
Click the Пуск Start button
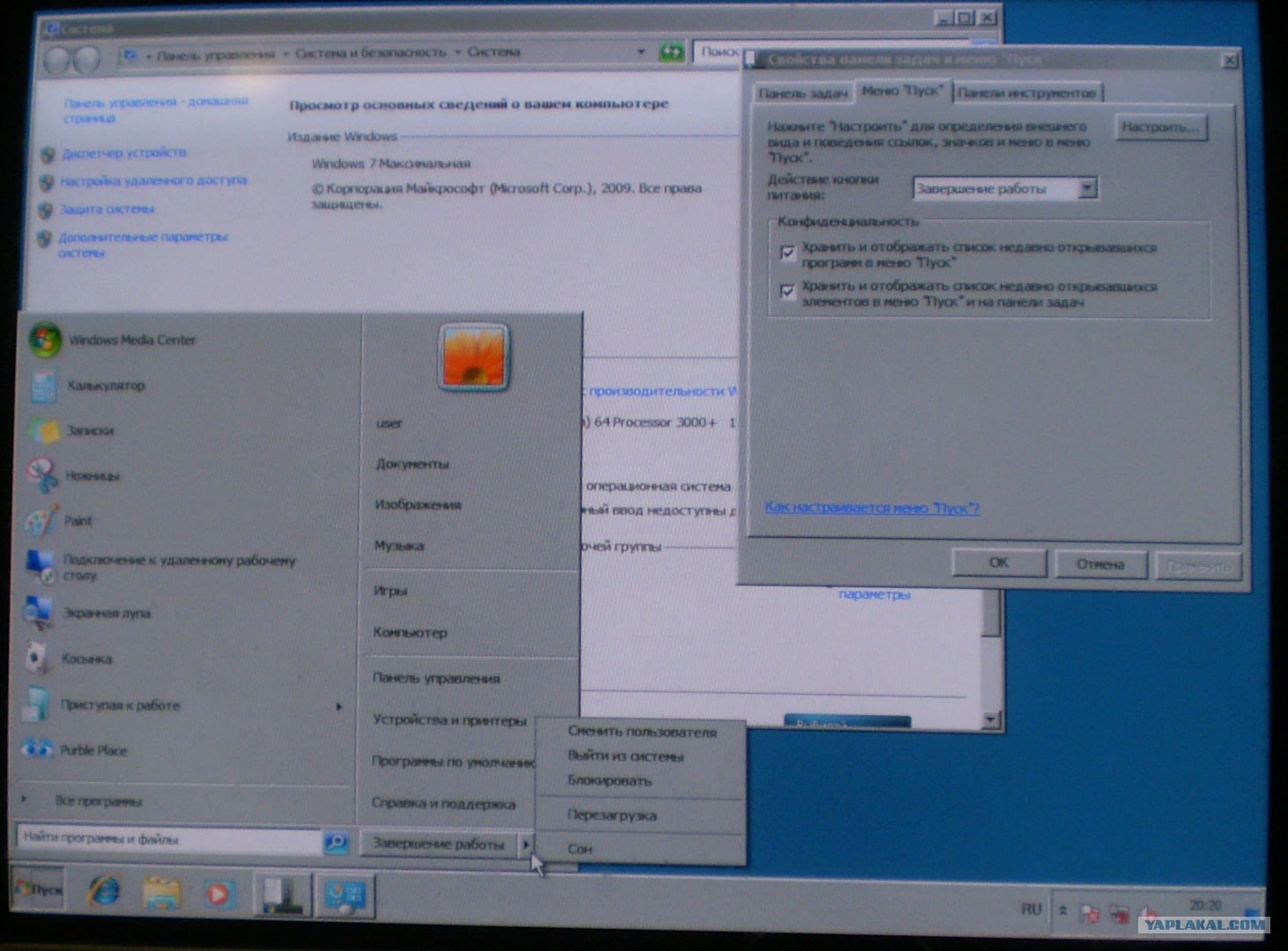39,889
